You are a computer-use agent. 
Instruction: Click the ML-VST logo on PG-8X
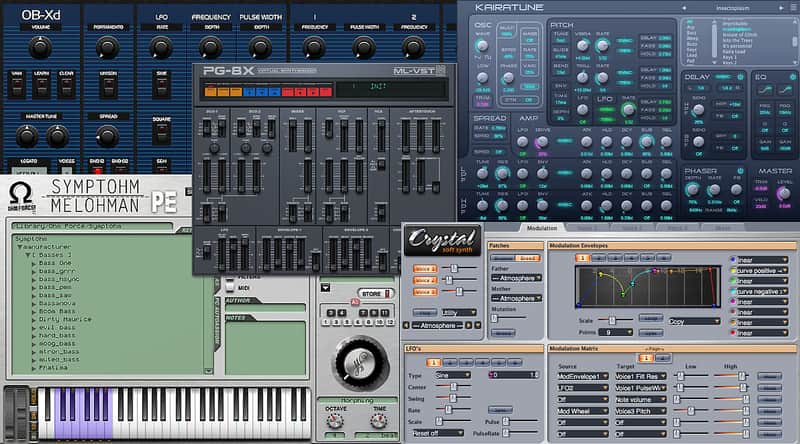tap(419, 70)
